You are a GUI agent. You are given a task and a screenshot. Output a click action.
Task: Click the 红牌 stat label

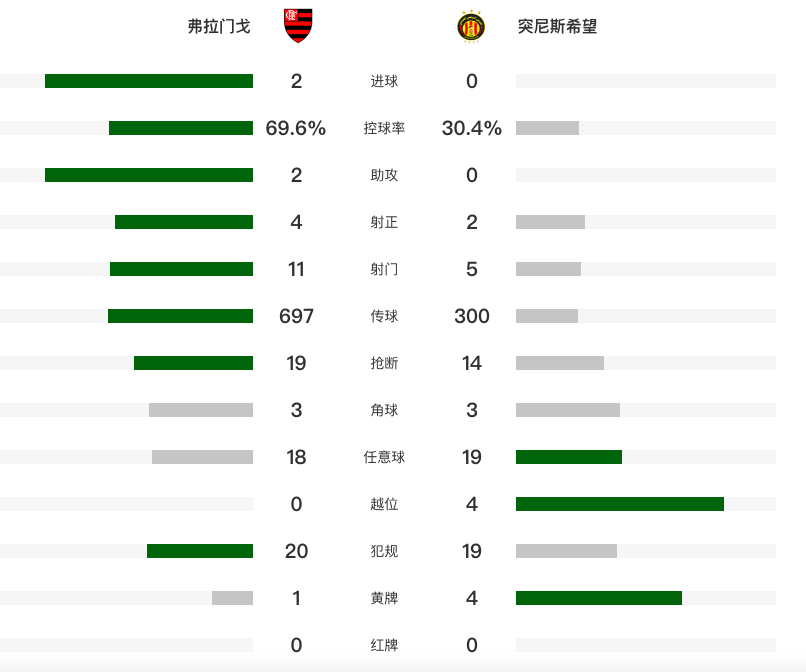384,645
